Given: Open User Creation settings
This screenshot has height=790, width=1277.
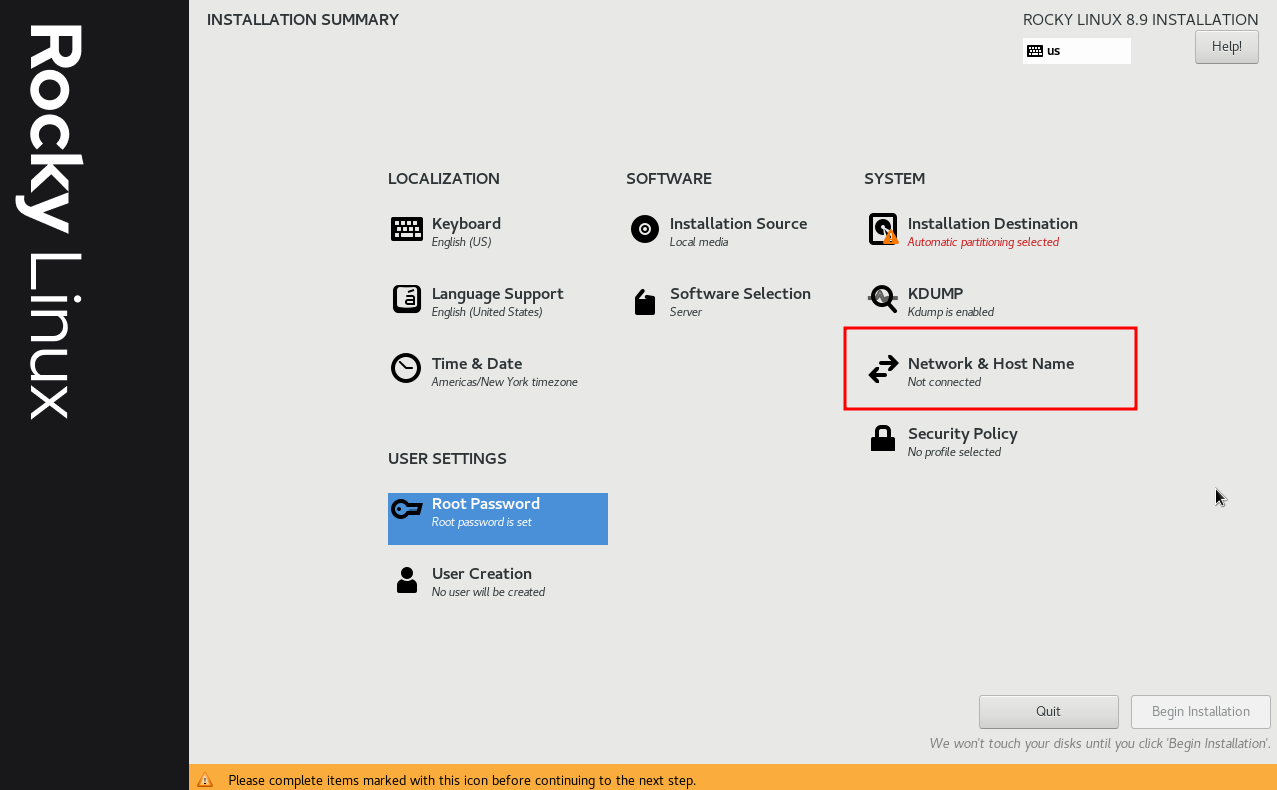Looking at the screenshot, I should point(482,574).
